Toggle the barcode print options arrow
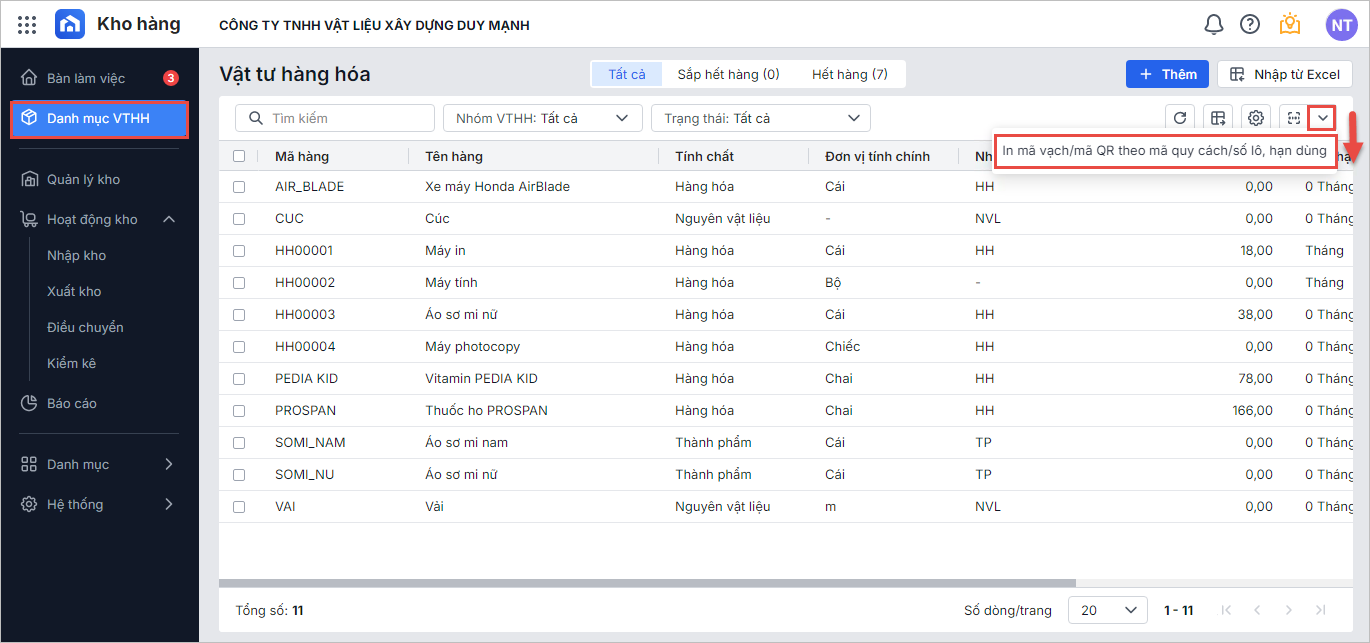Screen dimensions: 1370x643 click(x=1323, y=118)
